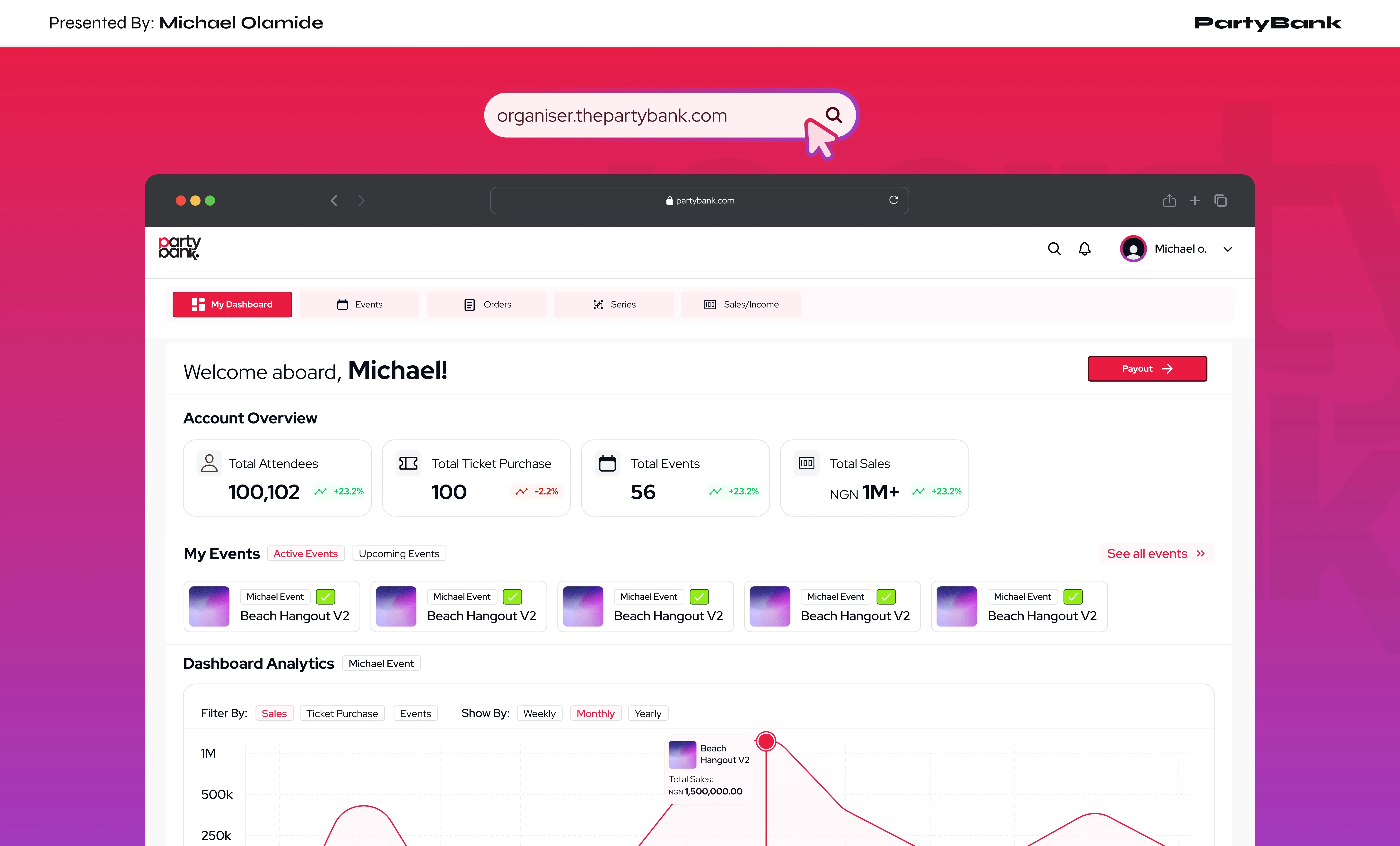Click the partybank.com browser address bar
Screen dimensions: 1400x846
click(700, 201)
